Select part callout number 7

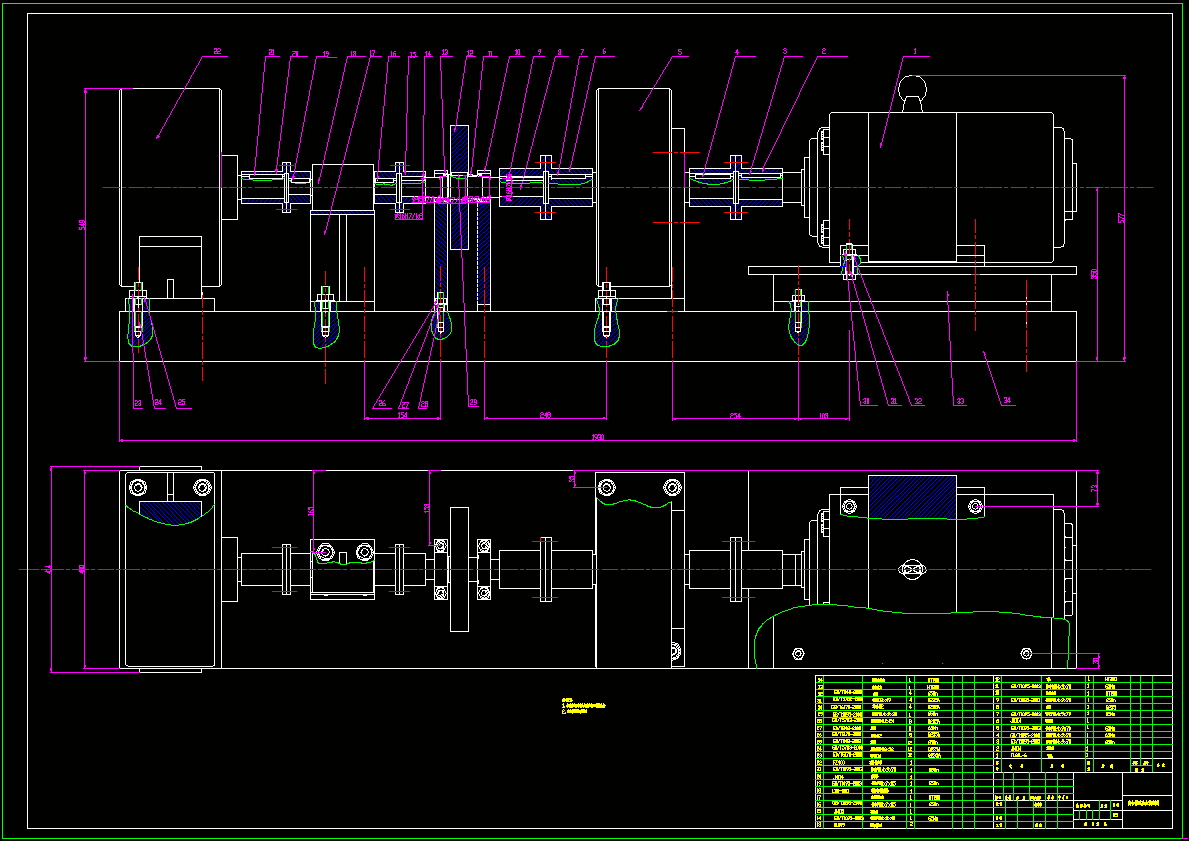tap(582, 52)
